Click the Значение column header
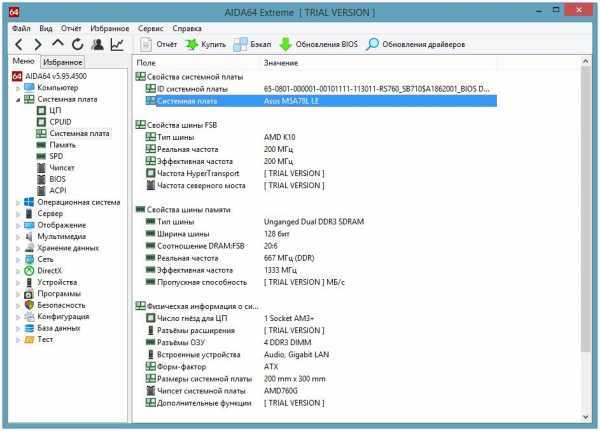The image size is (600, 431). click(281, 63)
